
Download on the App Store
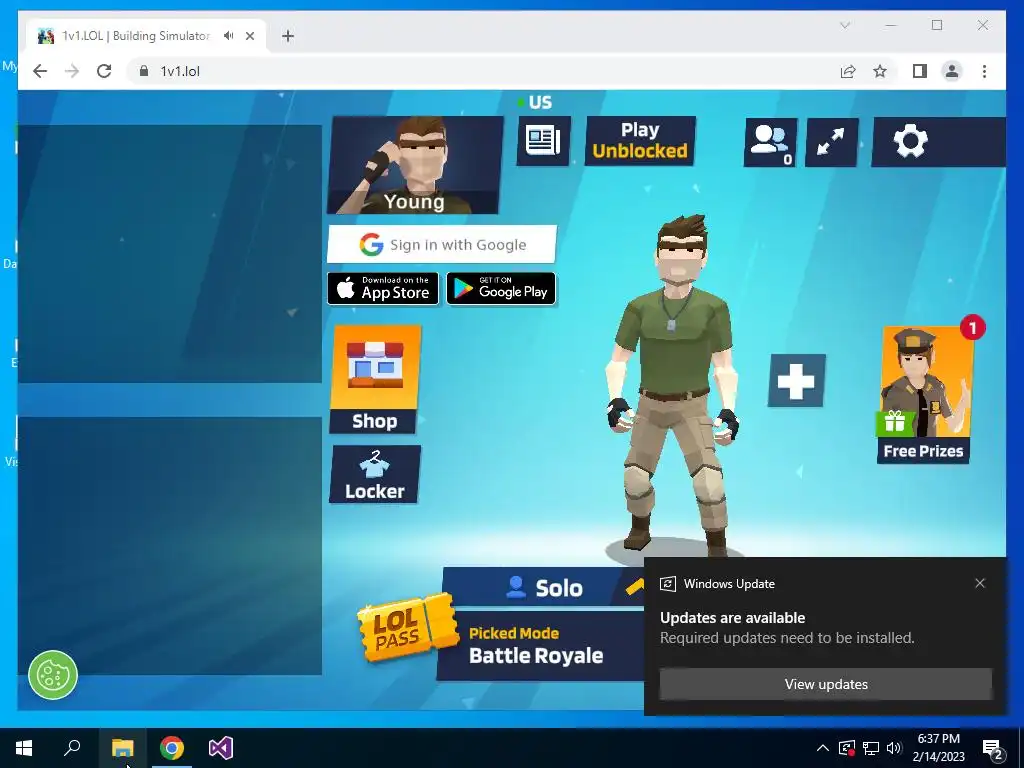coord(383,288)
